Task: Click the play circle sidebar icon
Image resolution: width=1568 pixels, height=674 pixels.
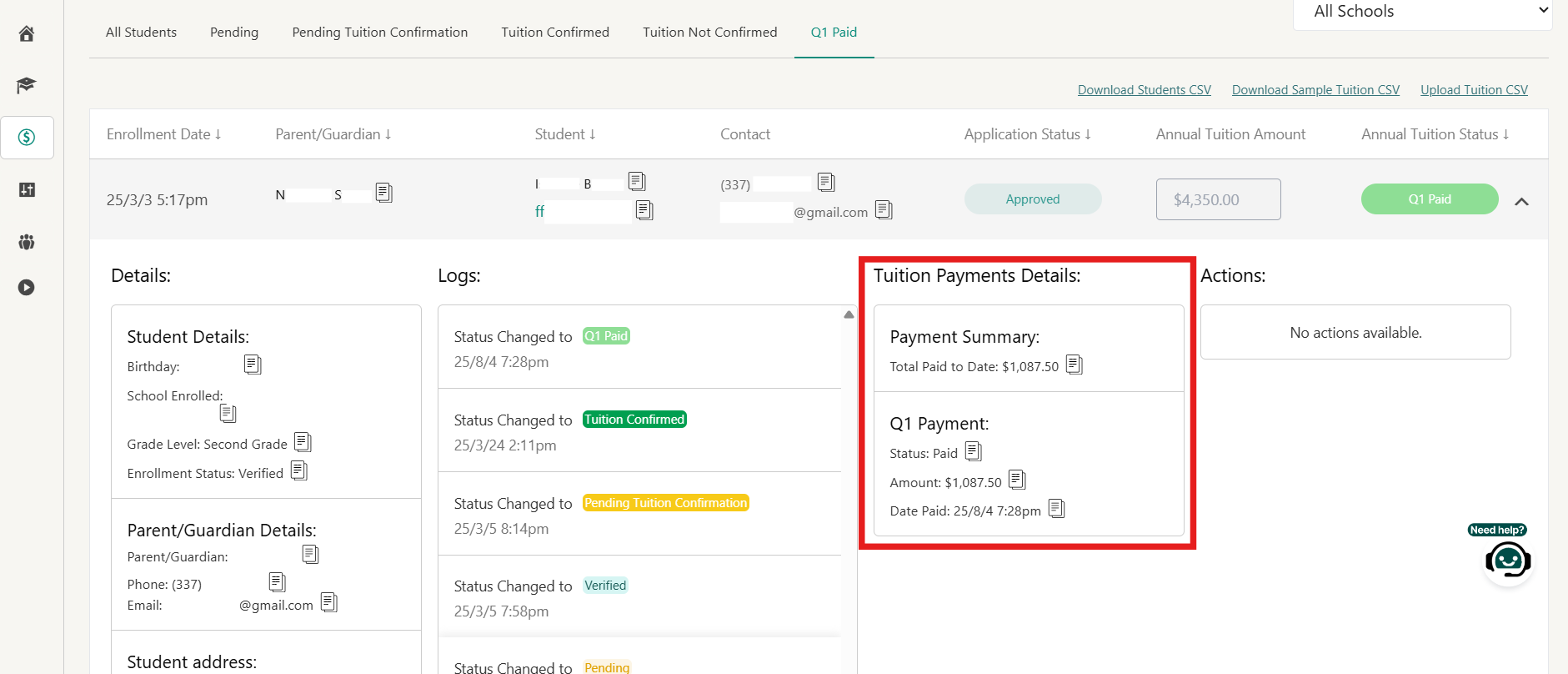Action: pos(27,288)
